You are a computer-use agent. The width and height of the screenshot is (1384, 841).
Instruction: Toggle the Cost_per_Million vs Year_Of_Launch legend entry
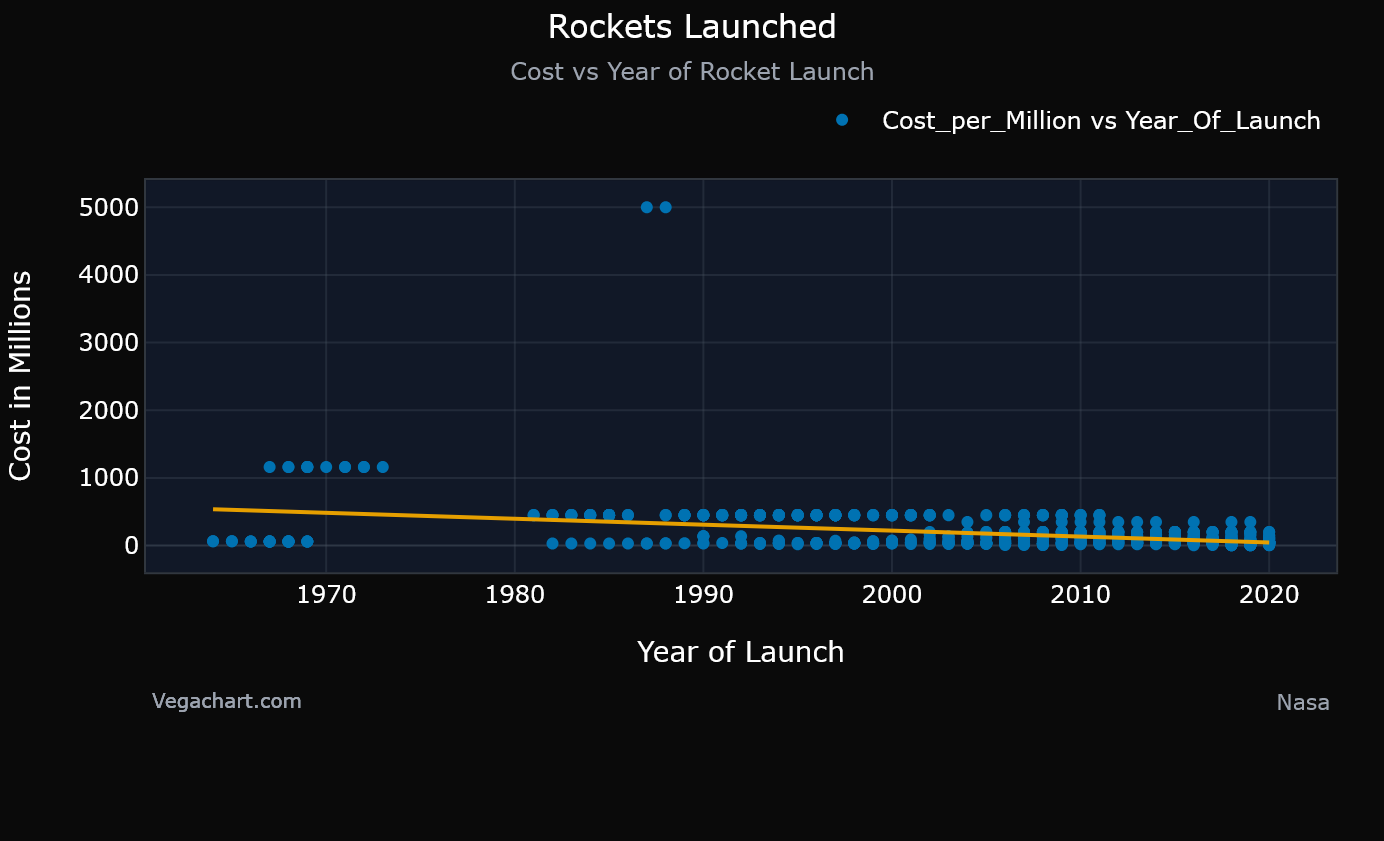pos(1100,121)
